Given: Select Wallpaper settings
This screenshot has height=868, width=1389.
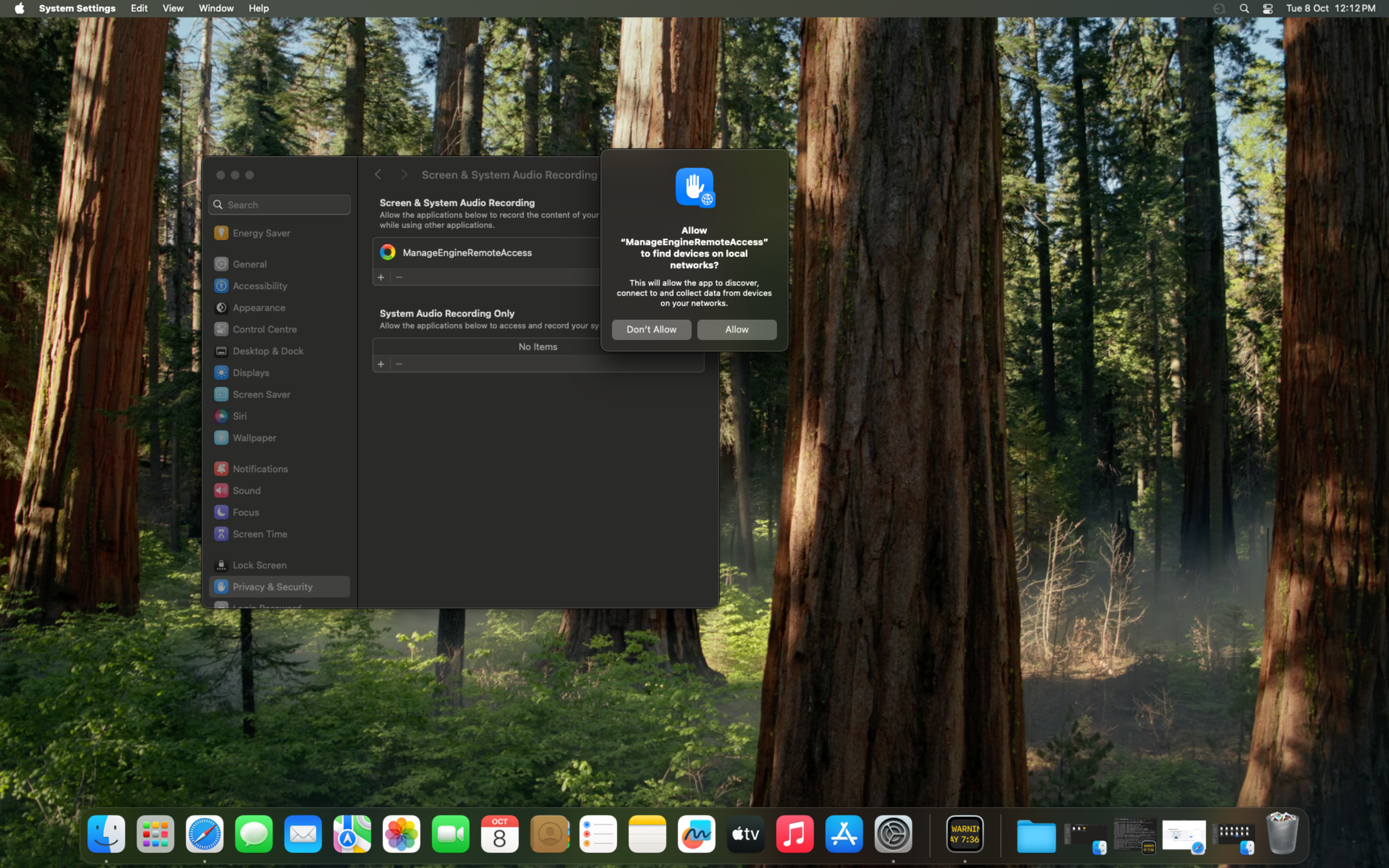Looking at the screenshot, I should pyautogui.click(x=253, y=437).
